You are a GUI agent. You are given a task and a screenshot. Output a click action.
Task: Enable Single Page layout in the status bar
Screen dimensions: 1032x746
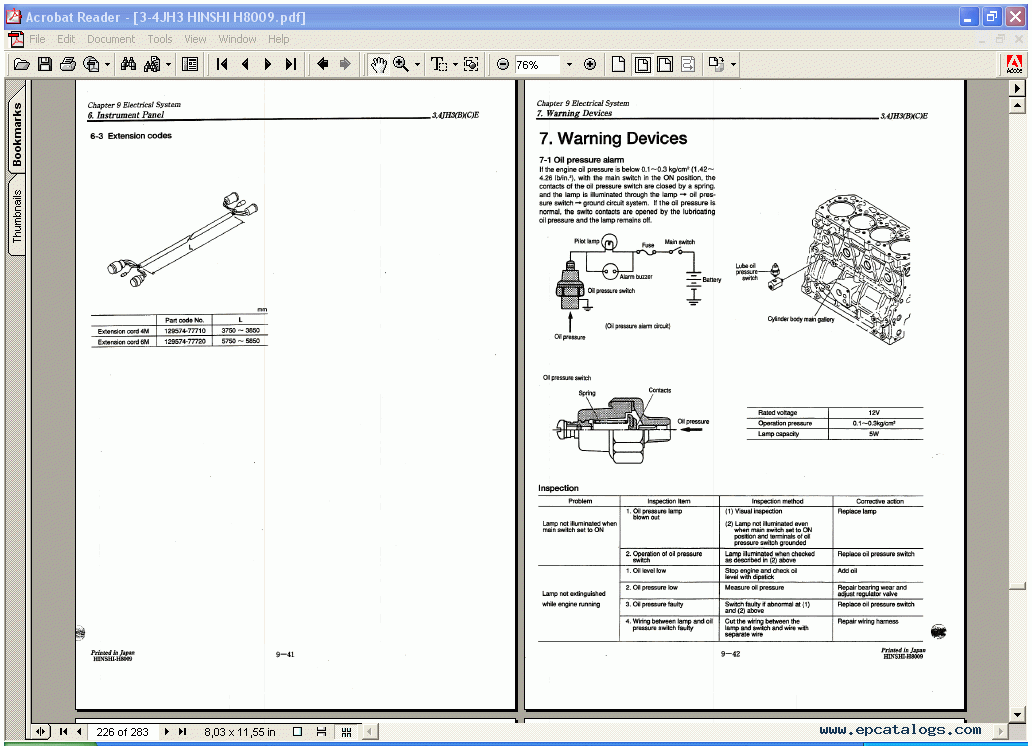(297, 731)
